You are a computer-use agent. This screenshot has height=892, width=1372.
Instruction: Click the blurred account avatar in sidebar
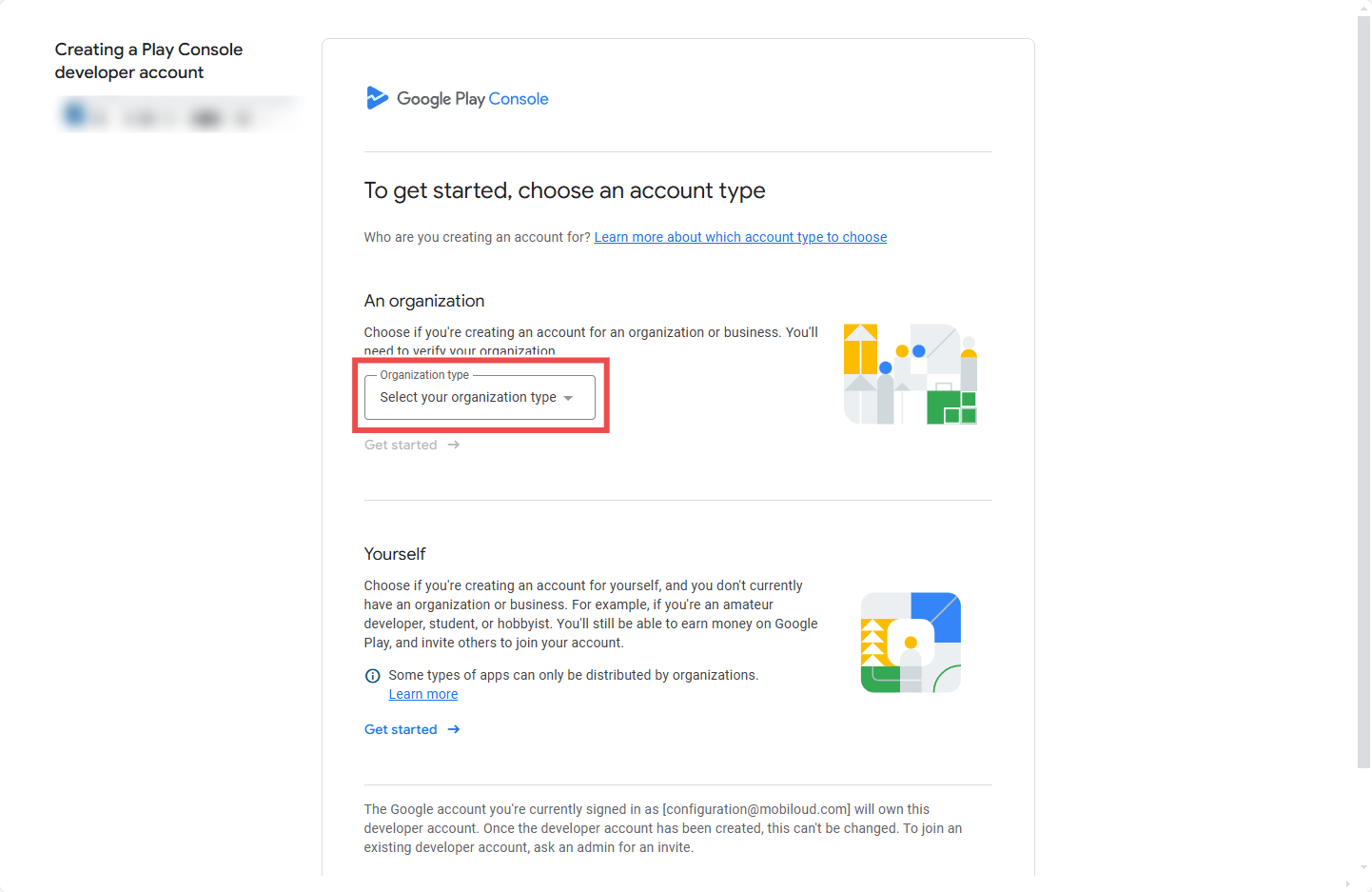pos(75,115)
